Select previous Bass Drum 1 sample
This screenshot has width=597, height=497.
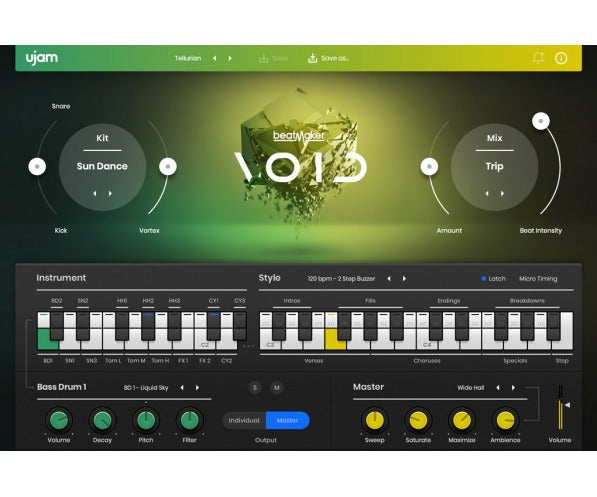coord(182,388)
